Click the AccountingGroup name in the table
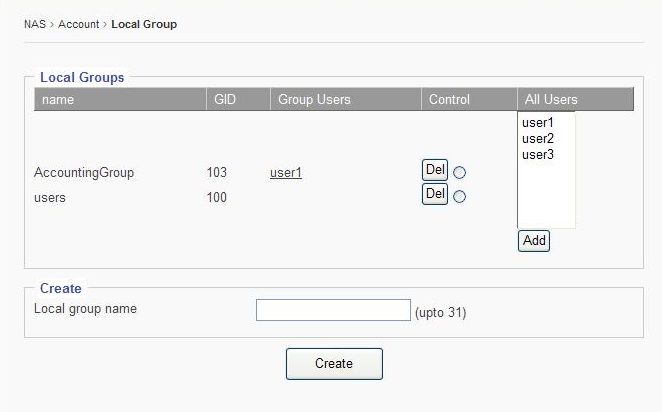The width and height of the screenshot is (662, 412). [x=84, y=173]
